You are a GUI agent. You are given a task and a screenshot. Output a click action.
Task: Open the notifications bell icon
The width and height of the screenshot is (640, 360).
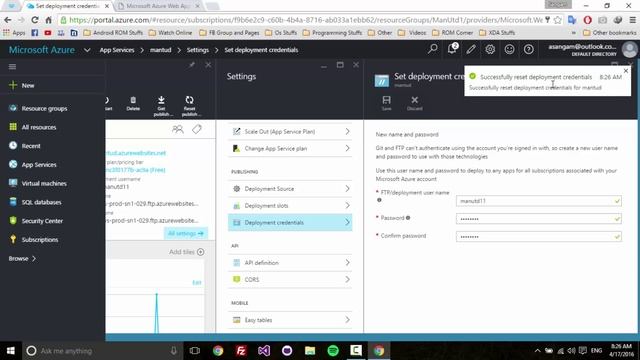[452, 49]
